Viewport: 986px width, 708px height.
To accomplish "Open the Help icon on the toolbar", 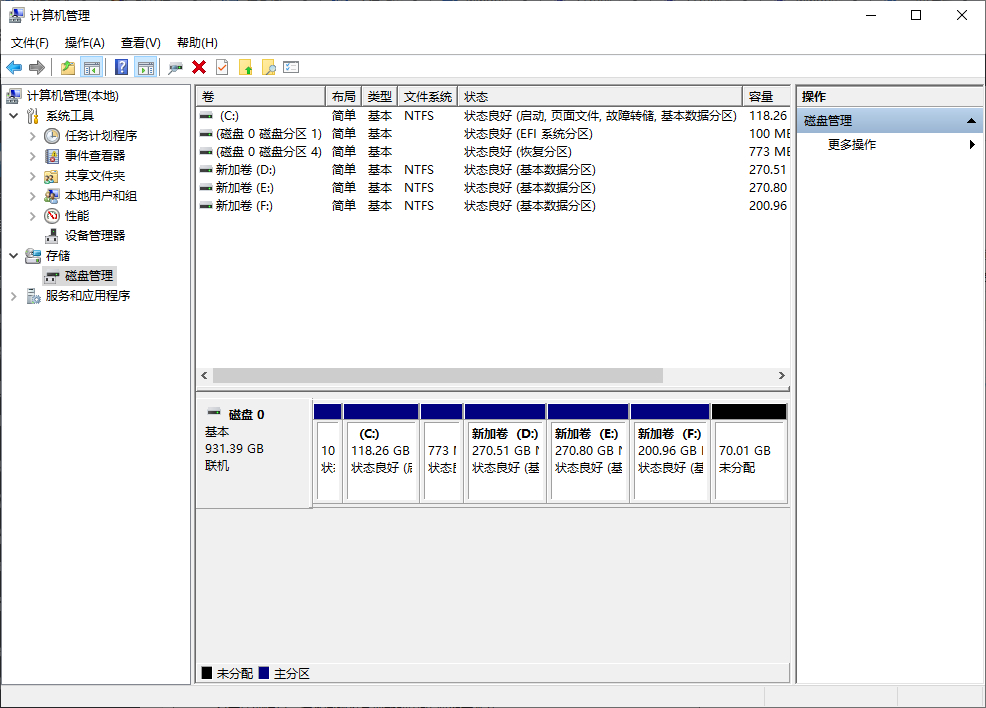I will [121, 67].
